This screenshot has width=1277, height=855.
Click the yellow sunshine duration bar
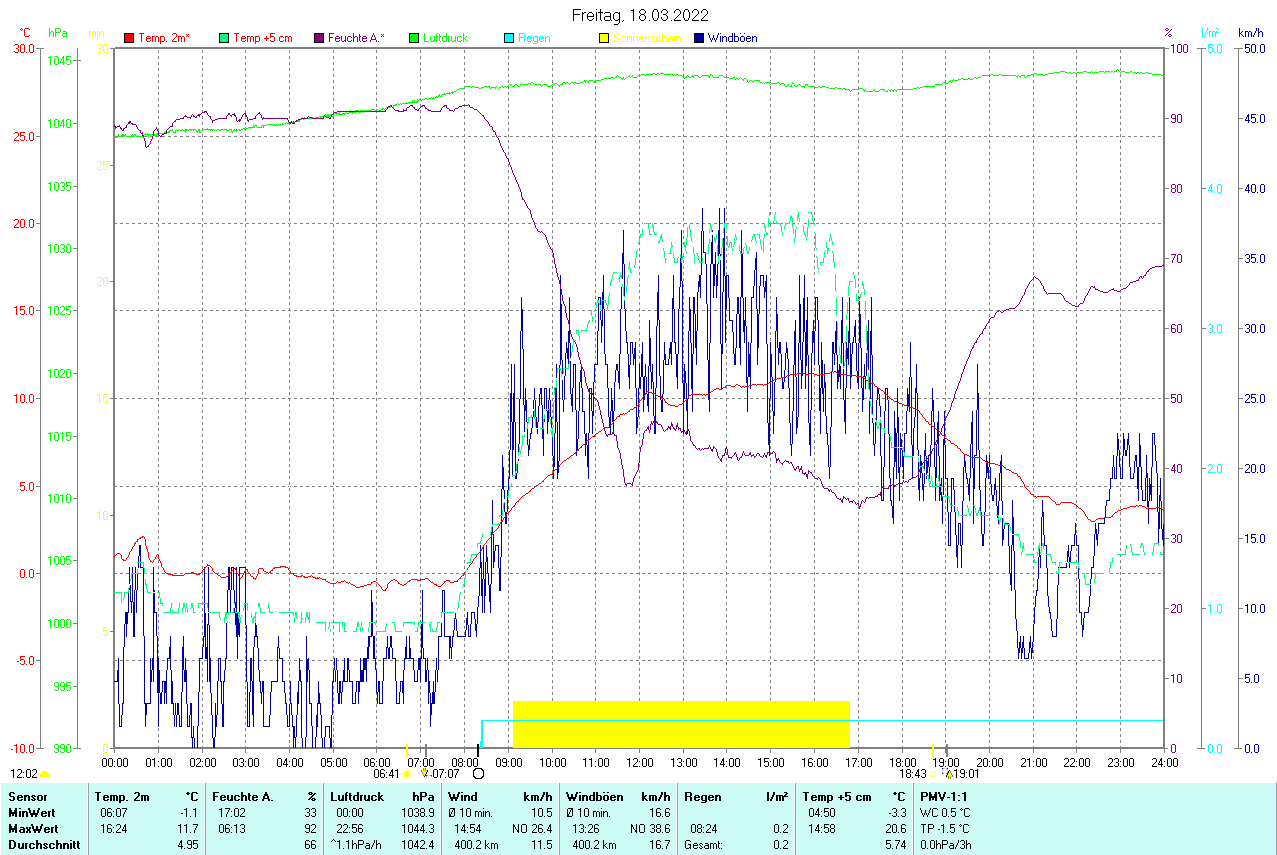tap(681, 724)
